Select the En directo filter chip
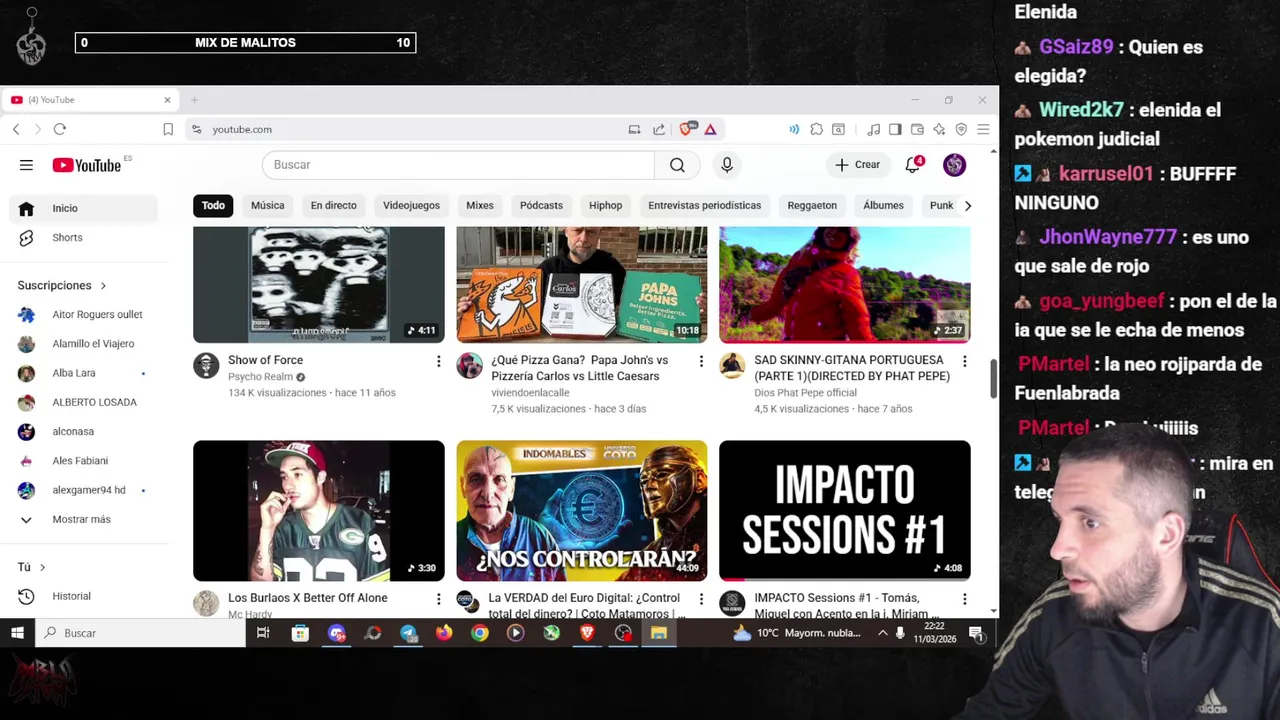Viewport: 1280px width, 720px height. click(x=333, y=205)
